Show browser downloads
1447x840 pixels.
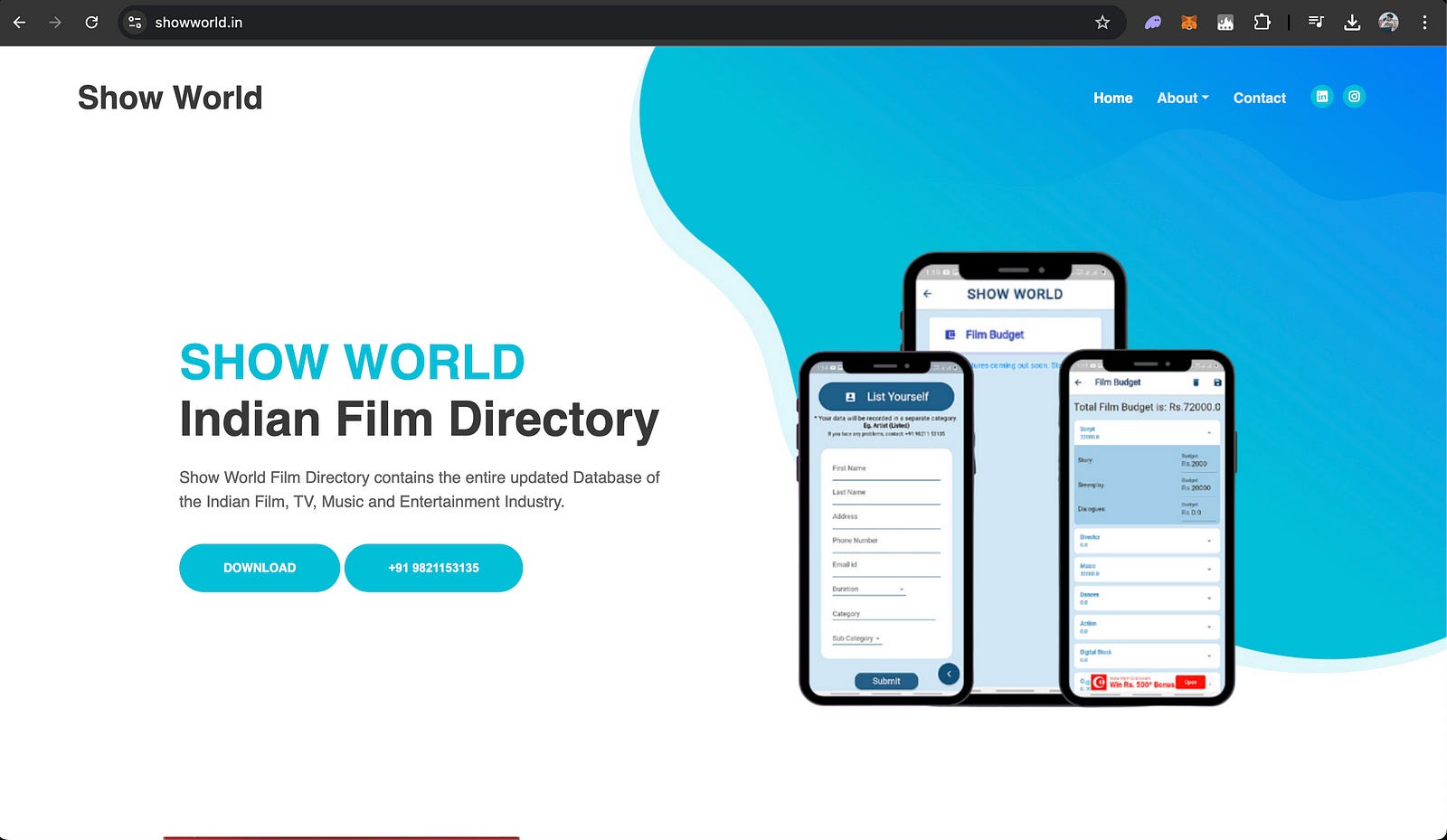pos(1352,23)
